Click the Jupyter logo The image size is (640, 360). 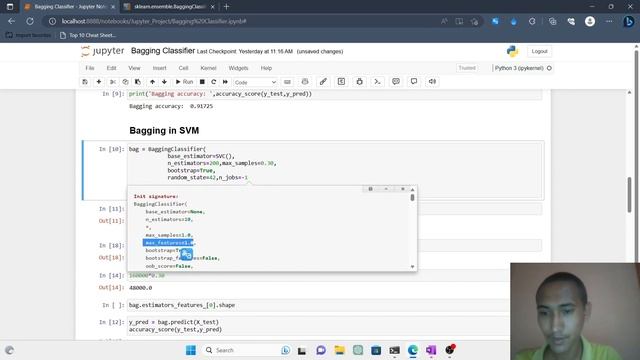coord(102,51)
